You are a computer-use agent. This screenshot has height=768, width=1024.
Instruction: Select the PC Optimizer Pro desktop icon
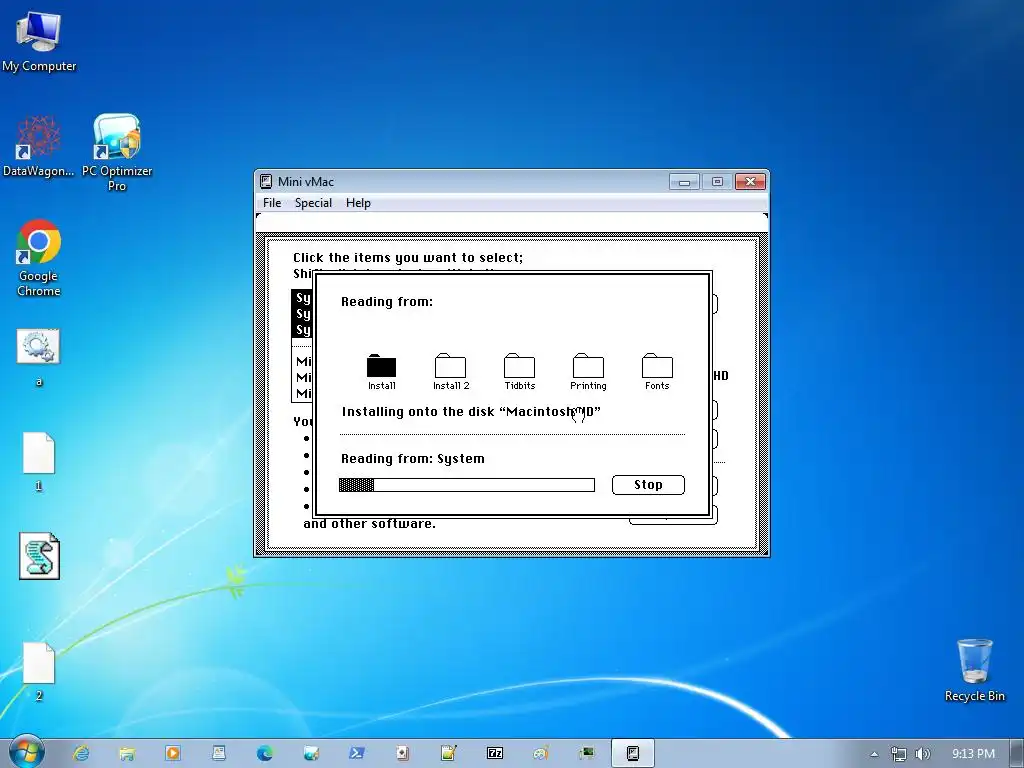coord(117,153)
